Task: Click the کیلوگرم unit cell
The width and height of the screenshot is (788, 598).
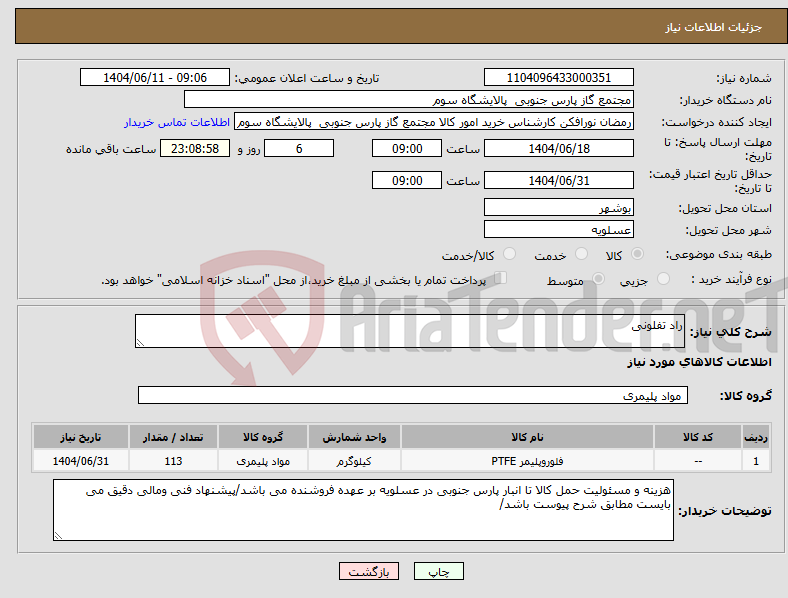Action: [x=354, y=461]
